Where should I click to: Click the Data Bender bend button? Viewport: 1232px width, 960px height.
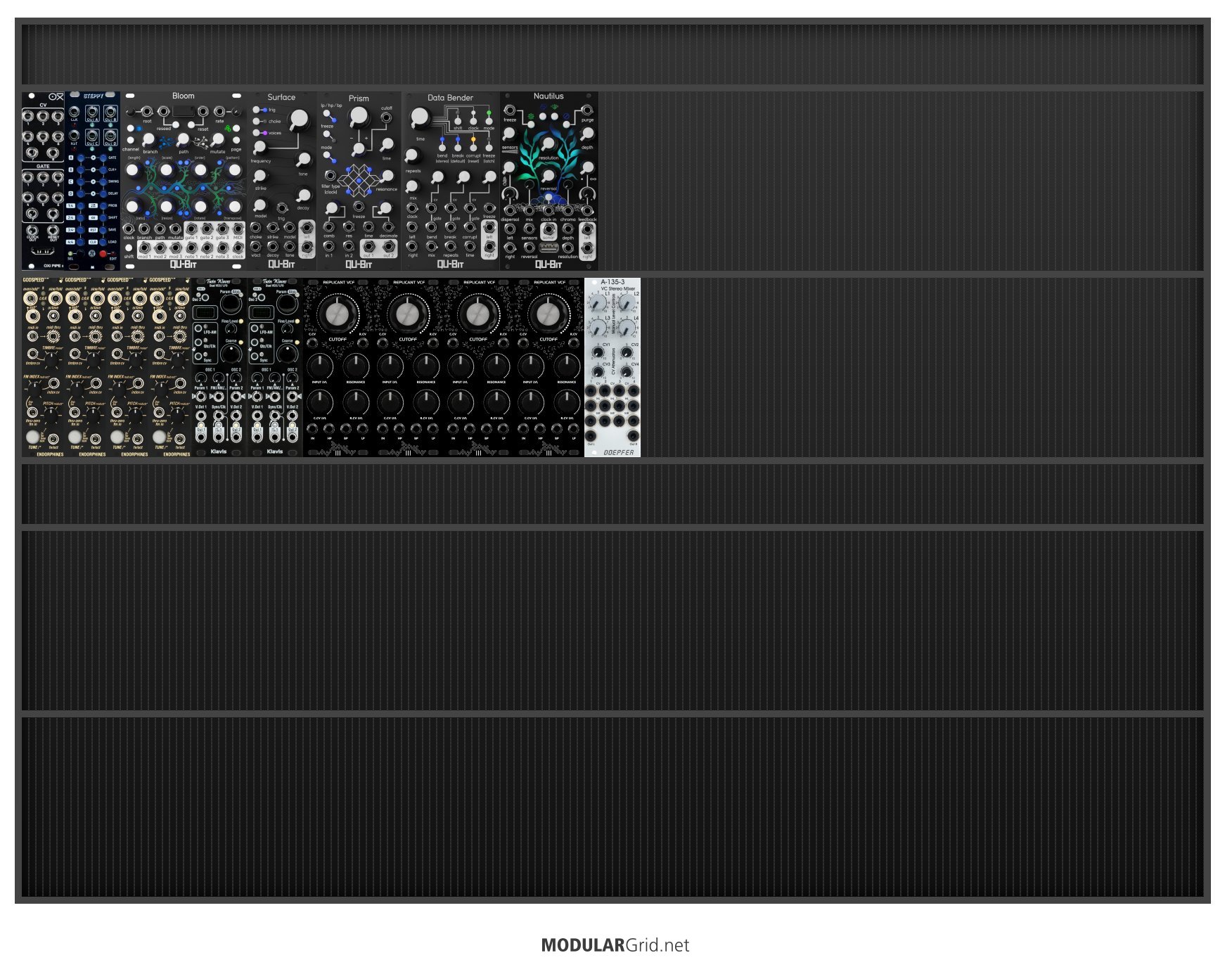[442, 146]
